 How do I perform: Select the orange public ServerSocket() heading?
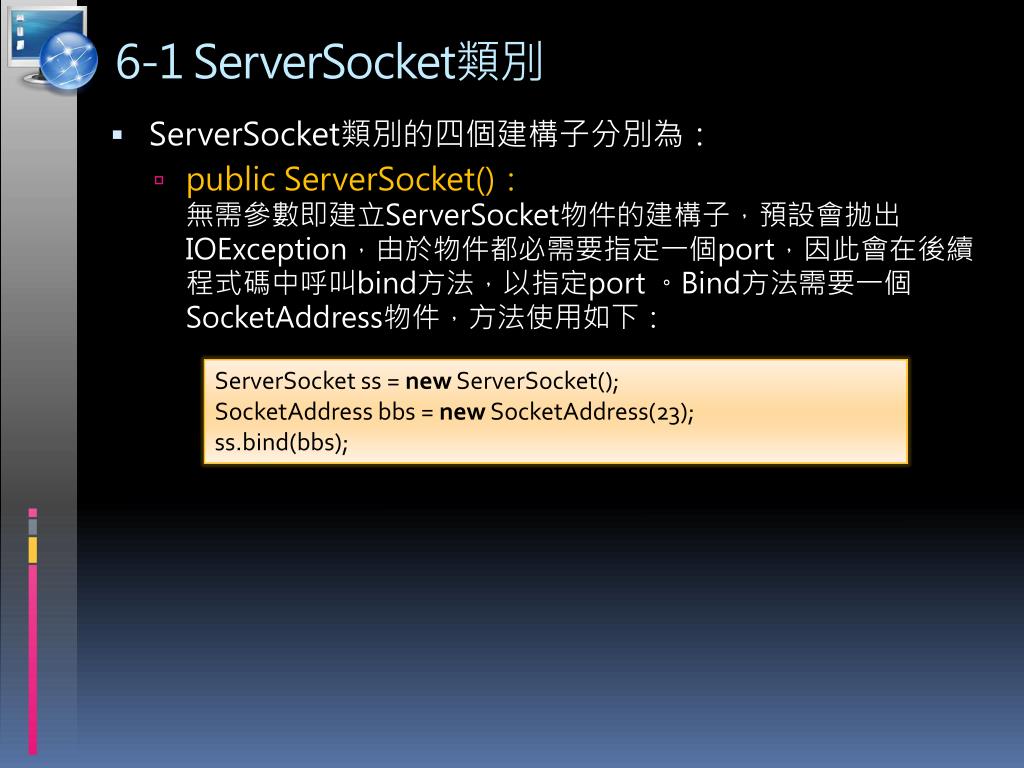coord(351,180)
